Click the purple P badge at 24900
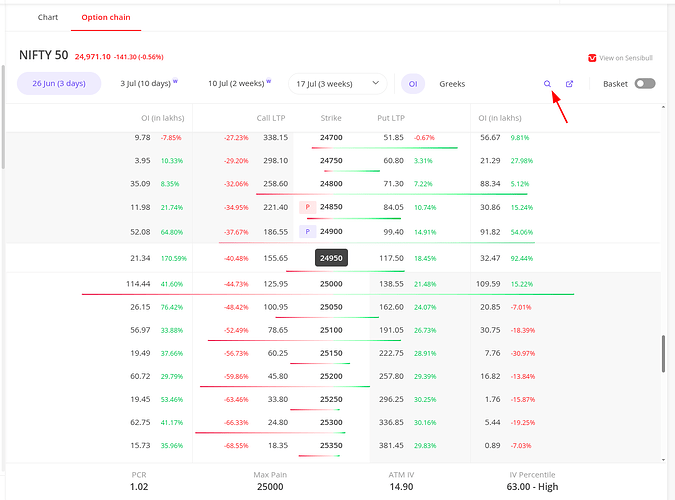The height and width of the screenshot is (500, 675). pos(307,231)
